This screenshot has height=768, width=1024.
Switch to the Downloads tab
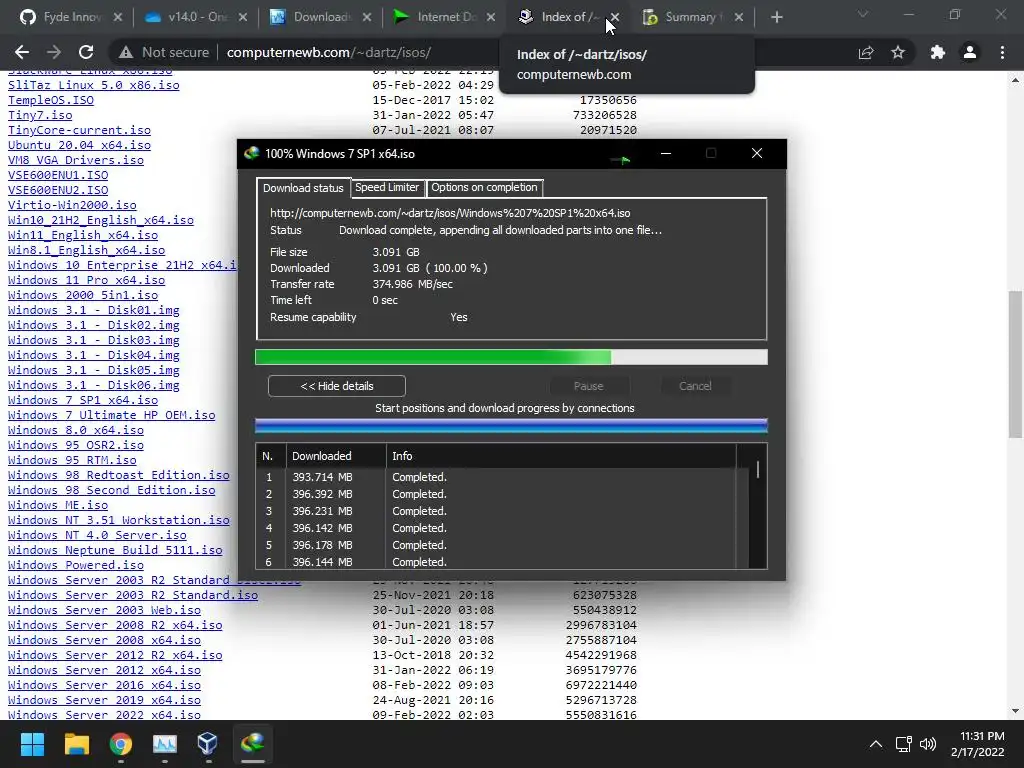(x=313, y=17)
